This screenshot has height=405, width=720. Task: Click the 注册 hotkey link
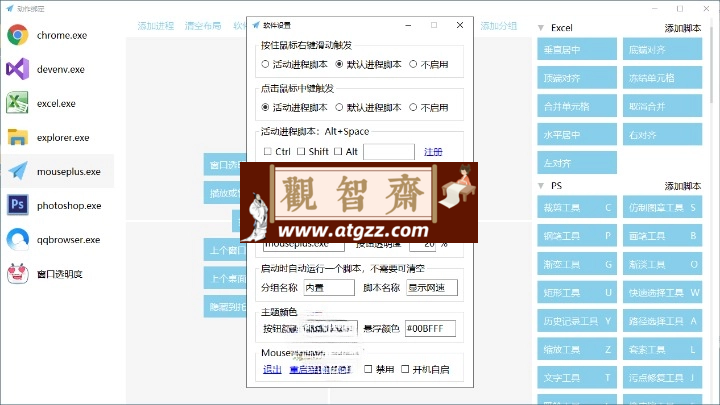pos(433,152)
